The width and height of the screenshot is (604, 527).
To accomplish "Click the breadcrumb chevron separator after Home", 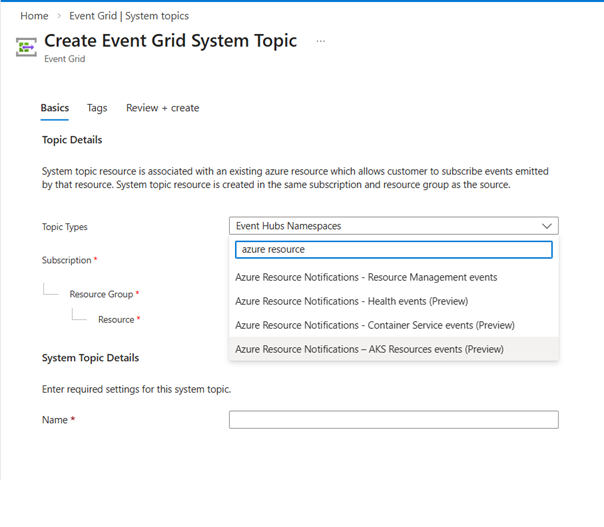I will click(59, 16).
